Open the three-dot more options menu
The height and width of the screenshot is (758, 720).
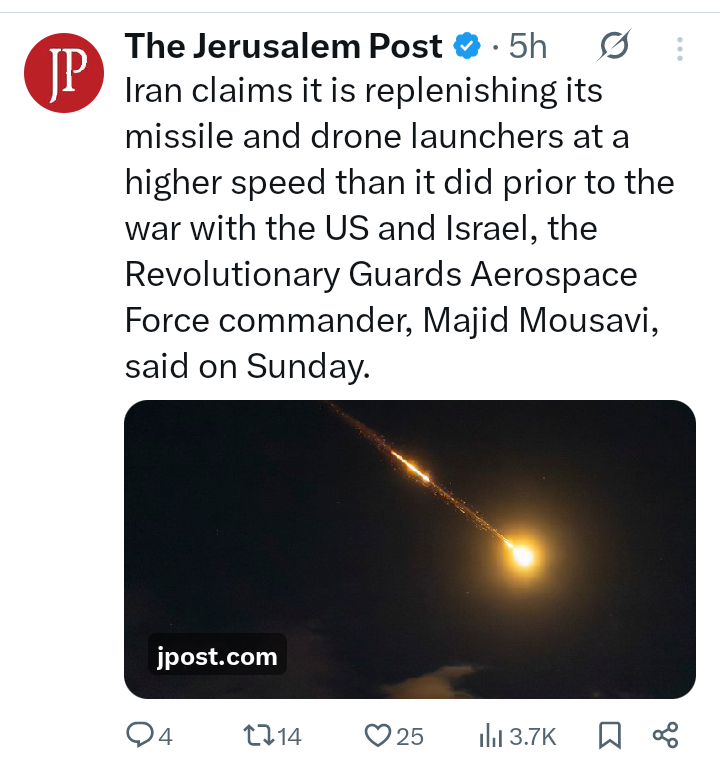tap(680, 48)
